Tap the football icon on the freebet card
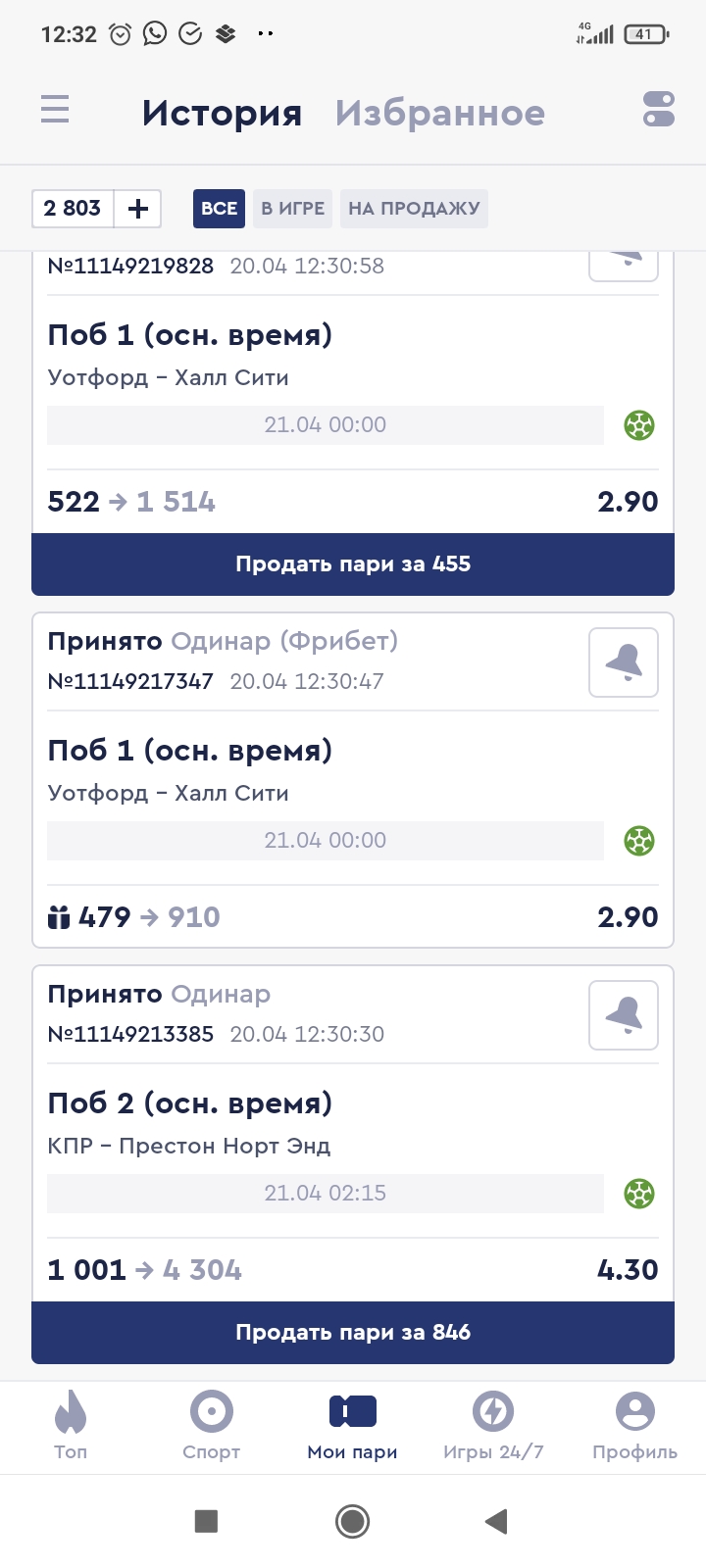The width and height of the screenshot is (706, 1568). pyautogui.click(x=639, y=841)
